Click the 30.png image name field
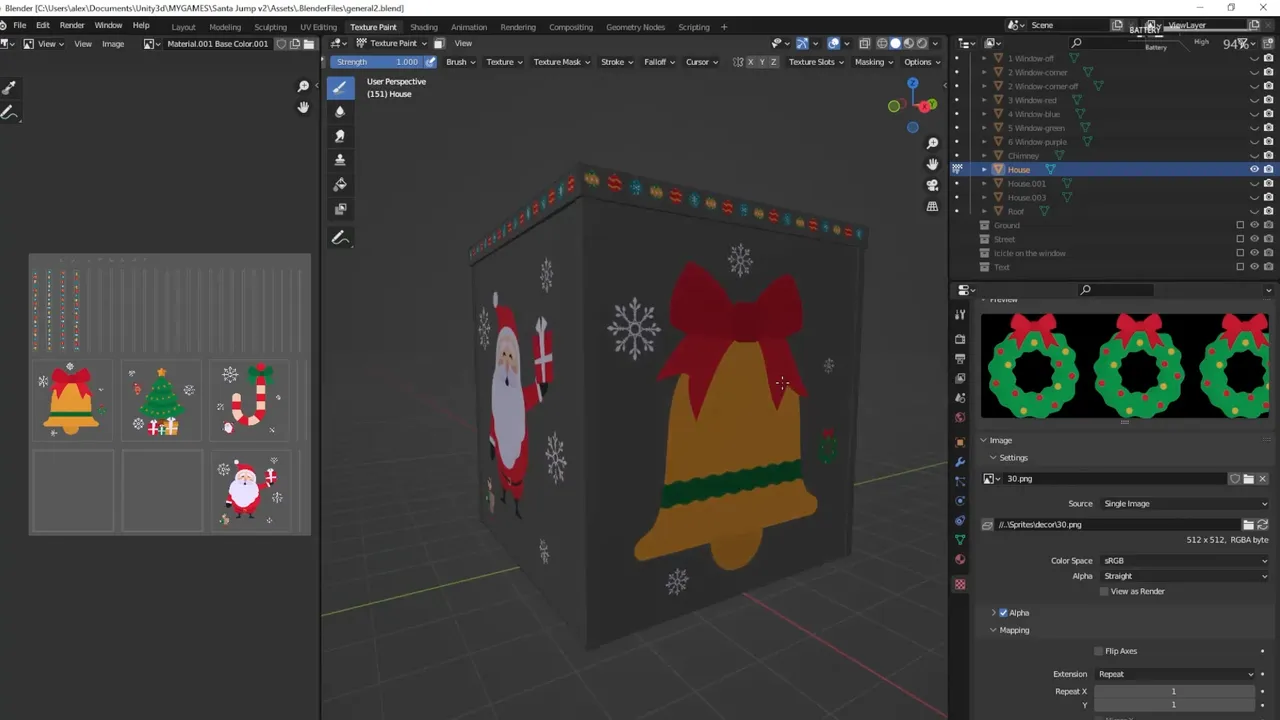The height and width of the screenshot is (720, 1280). point(1115,479)
